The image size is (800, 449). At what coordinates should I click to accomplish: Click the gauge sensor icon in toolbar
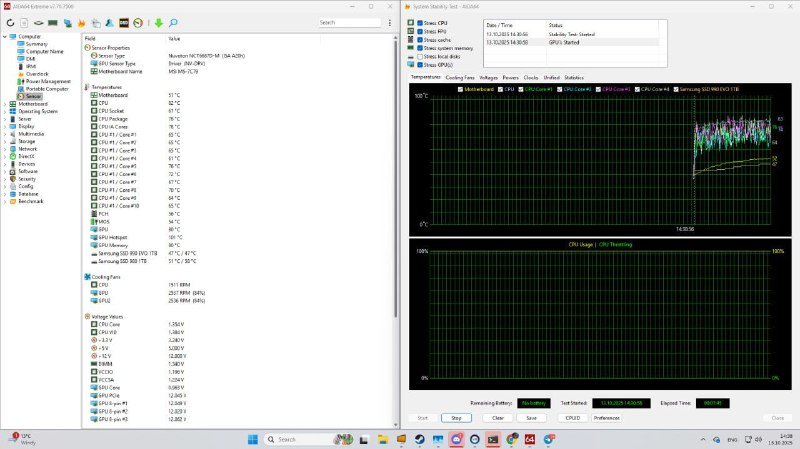tap(138, 23)
